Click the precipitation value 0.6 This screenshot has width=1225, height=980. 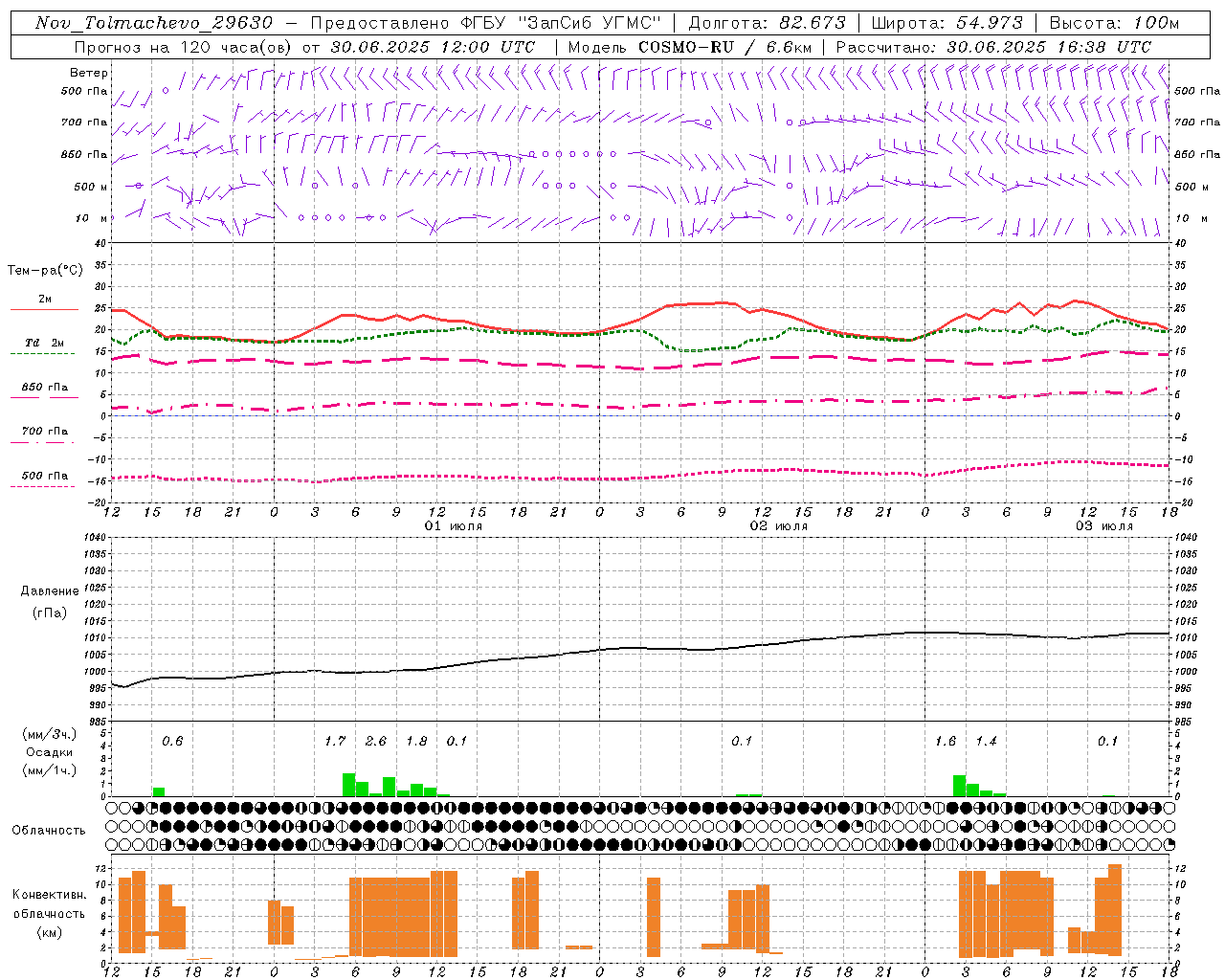pos(172,742)
